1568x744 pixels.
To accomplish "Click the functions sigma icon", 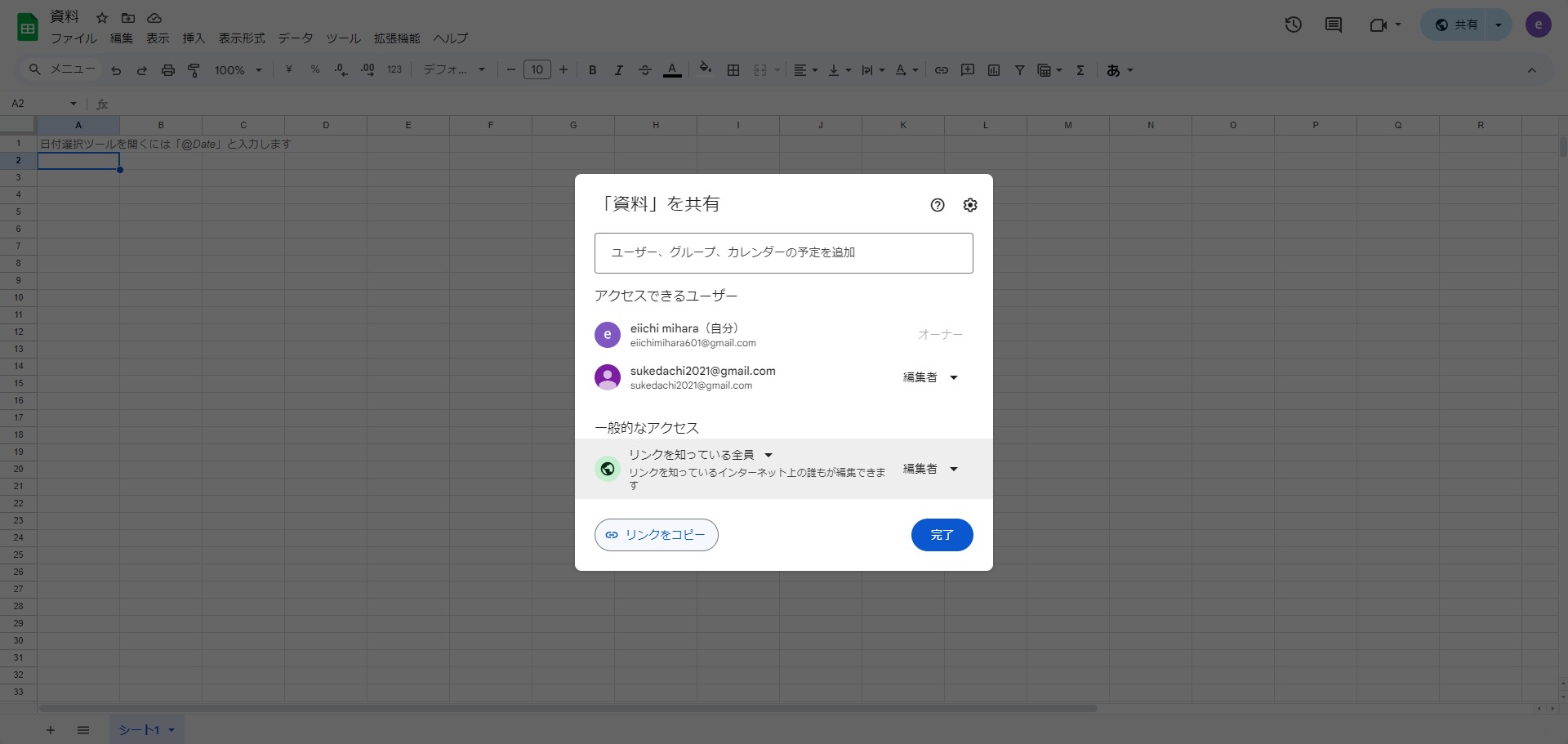I will point(1080,70).
